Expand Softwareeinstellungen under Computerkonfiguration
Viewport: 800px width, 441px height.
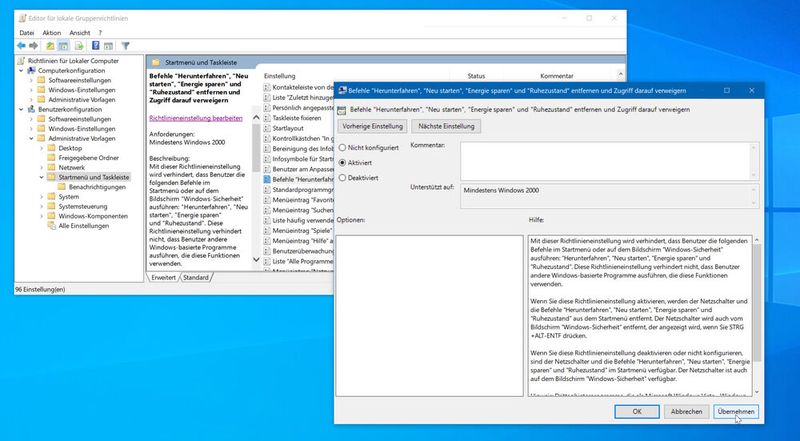coord(32,80)
